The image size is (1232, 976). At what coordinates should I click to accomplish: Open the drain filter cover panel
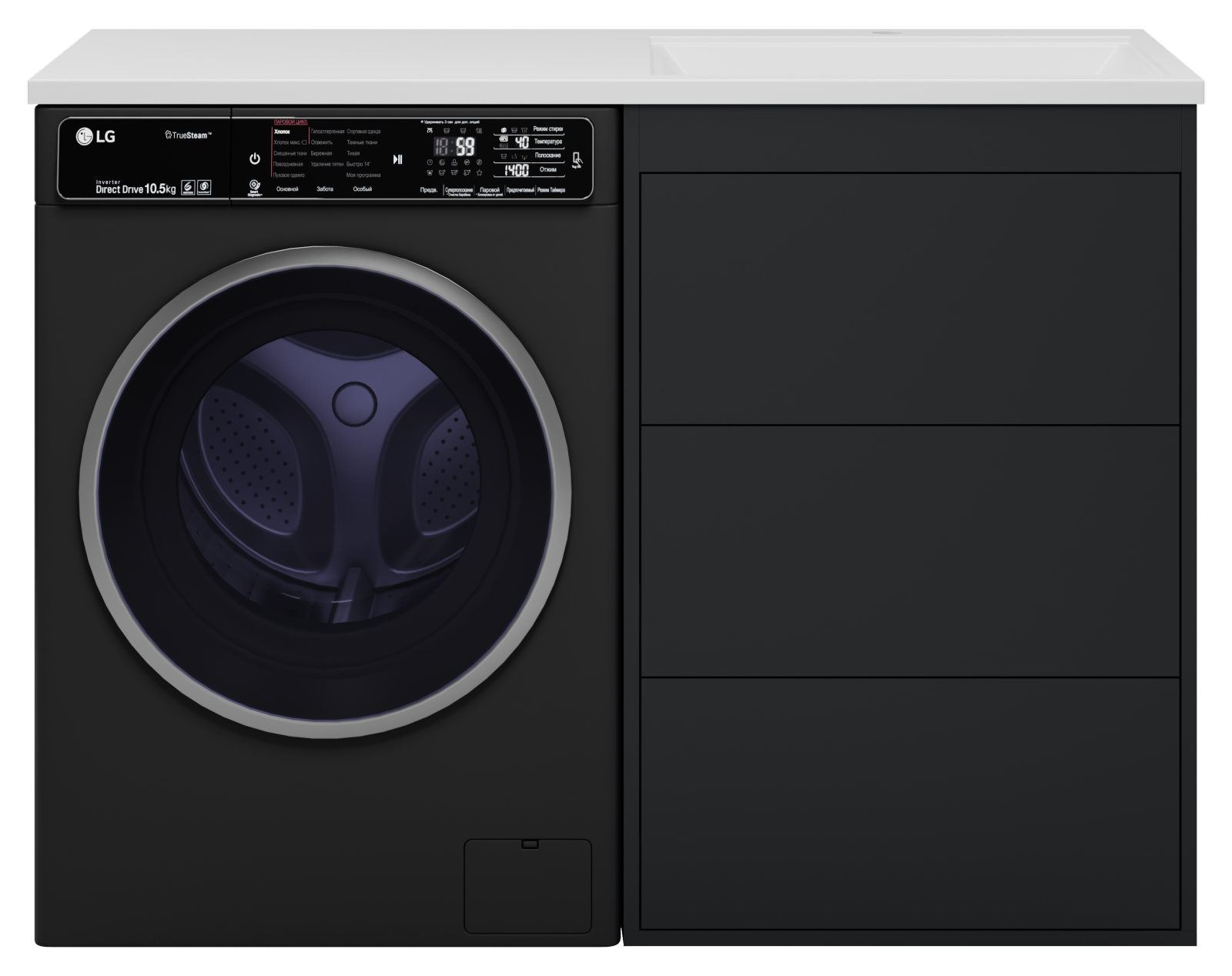pyautogui.click(x=527, y=886)
